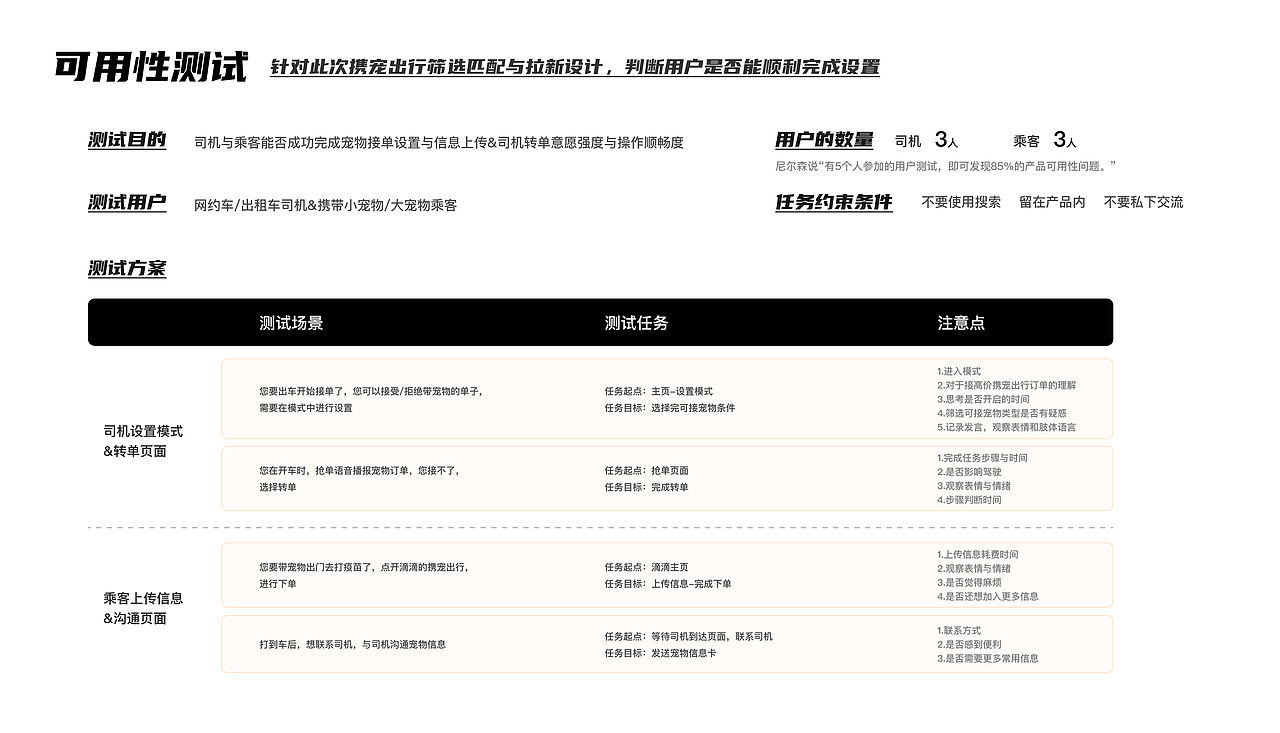Click the 测试方案 heading
Image resolution: width=1280 pixels, height=733 pixels.
coord(127,269)
